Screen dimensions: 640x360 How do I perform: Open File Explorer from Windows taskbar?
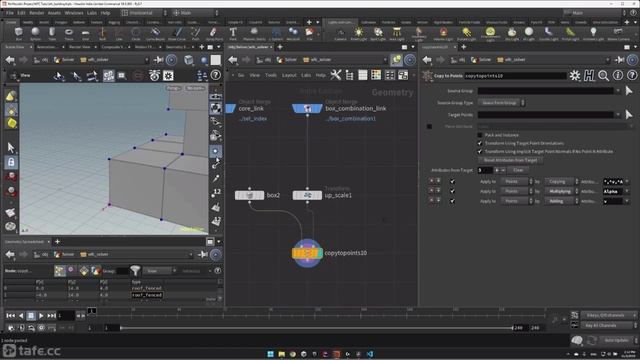(282, 354)
